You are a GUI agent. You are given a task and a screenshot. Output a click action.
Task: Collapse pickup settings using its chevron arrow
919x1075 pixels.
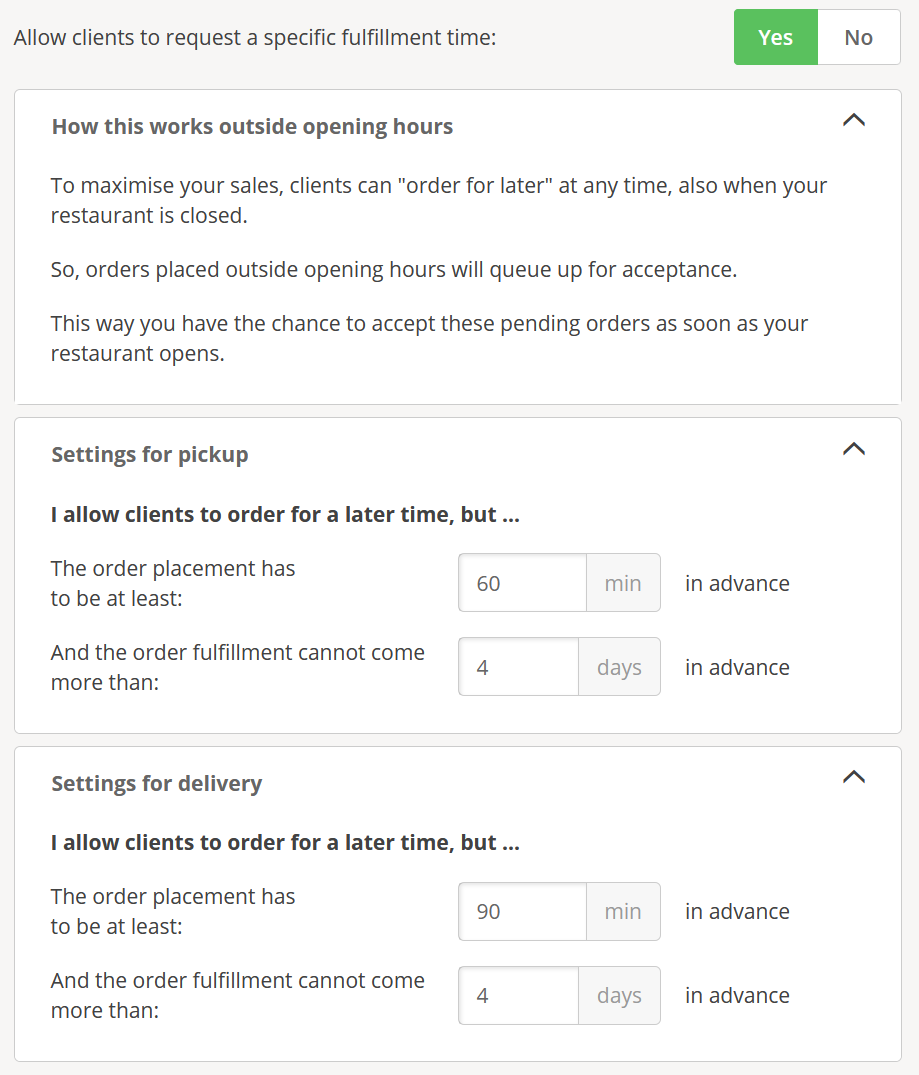pyautogui.click(x=853, y=449)
